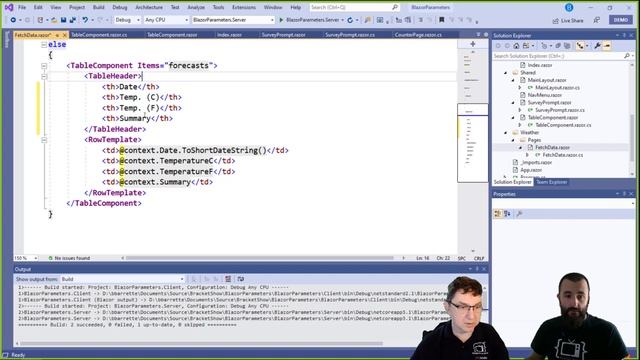The image size is (640, 360).
Task: Click the Visual Studio logo icon
Action: 8,7
